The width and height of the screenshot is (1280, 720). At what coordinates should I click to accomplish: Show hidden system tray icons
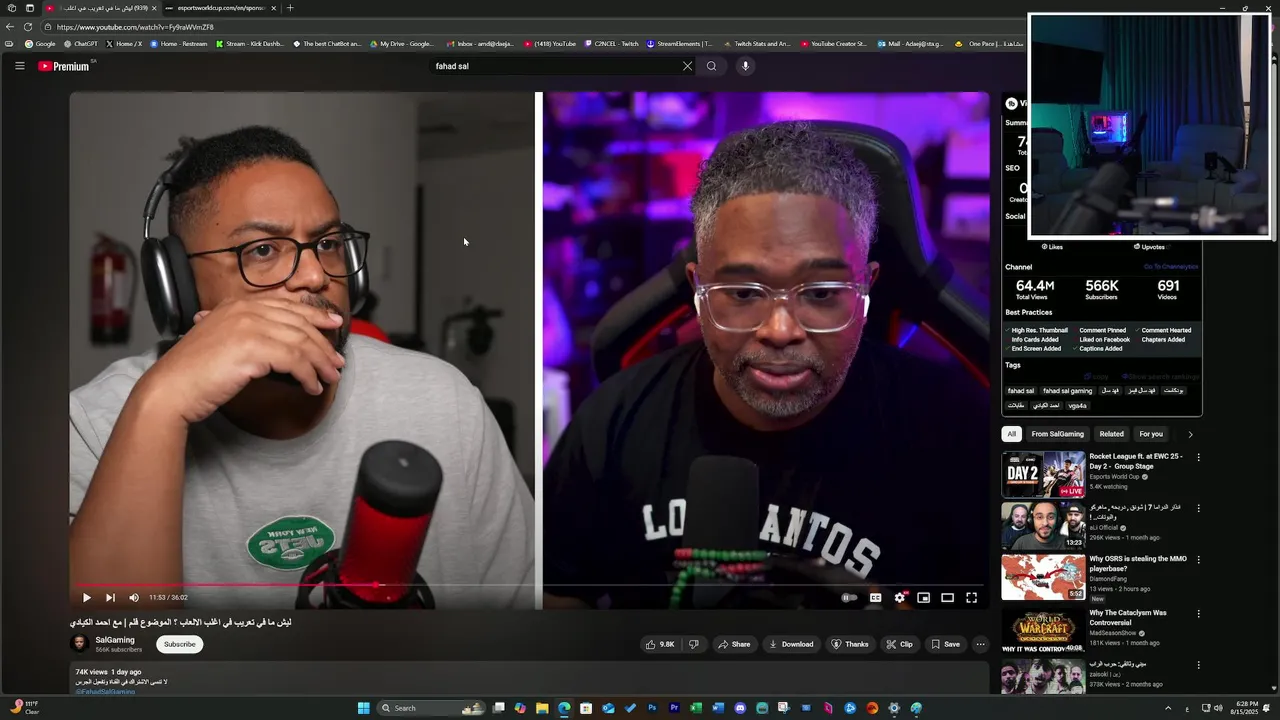tap(1168, 708)
